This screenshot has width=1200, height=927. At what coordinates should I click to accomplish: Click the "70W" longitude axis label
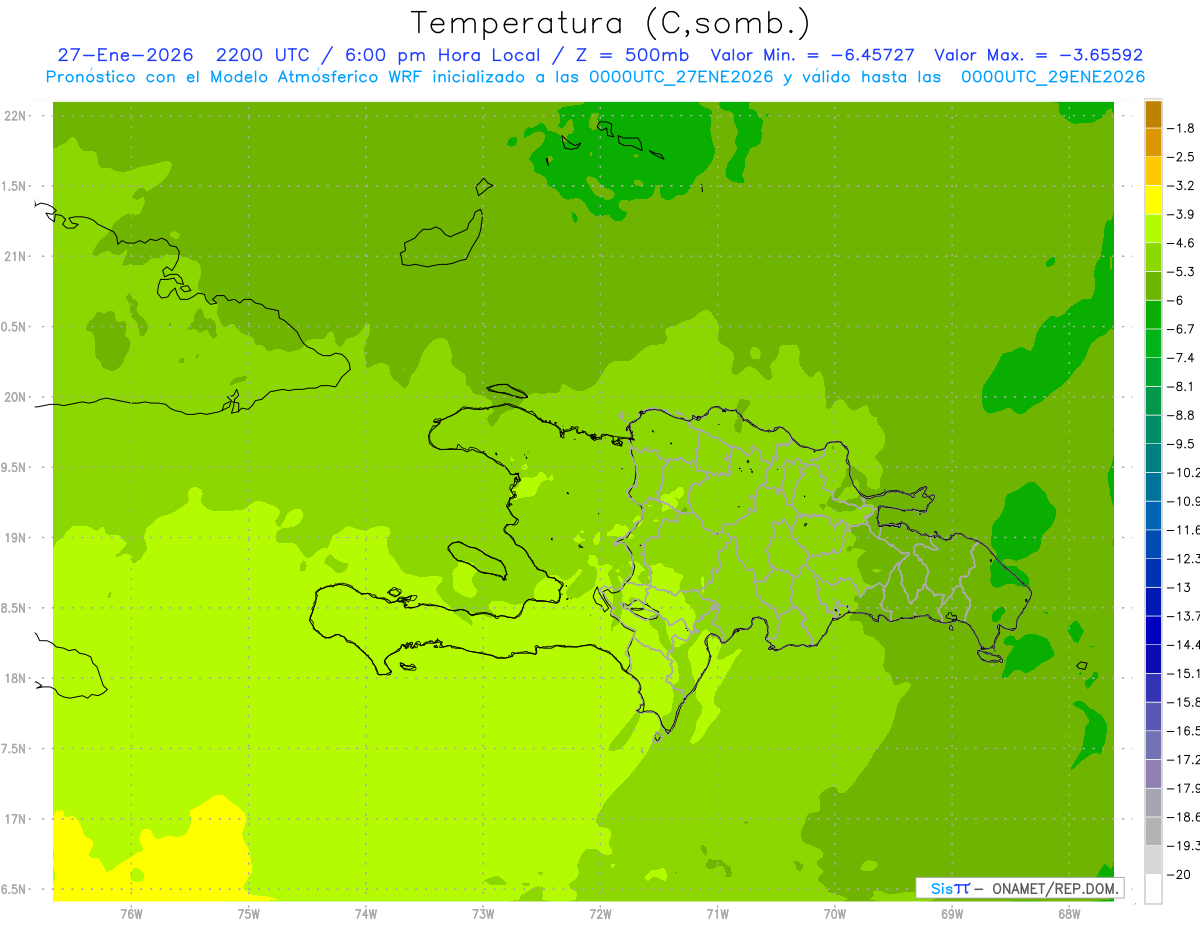click(x=835, y=913)
